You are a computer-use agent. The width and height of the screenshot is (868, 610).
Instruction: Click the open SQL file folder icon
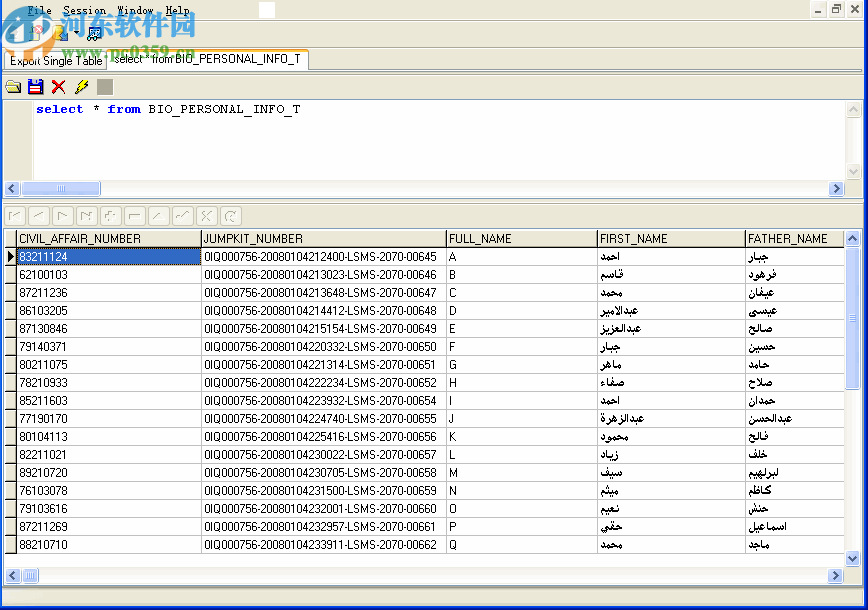13,86
